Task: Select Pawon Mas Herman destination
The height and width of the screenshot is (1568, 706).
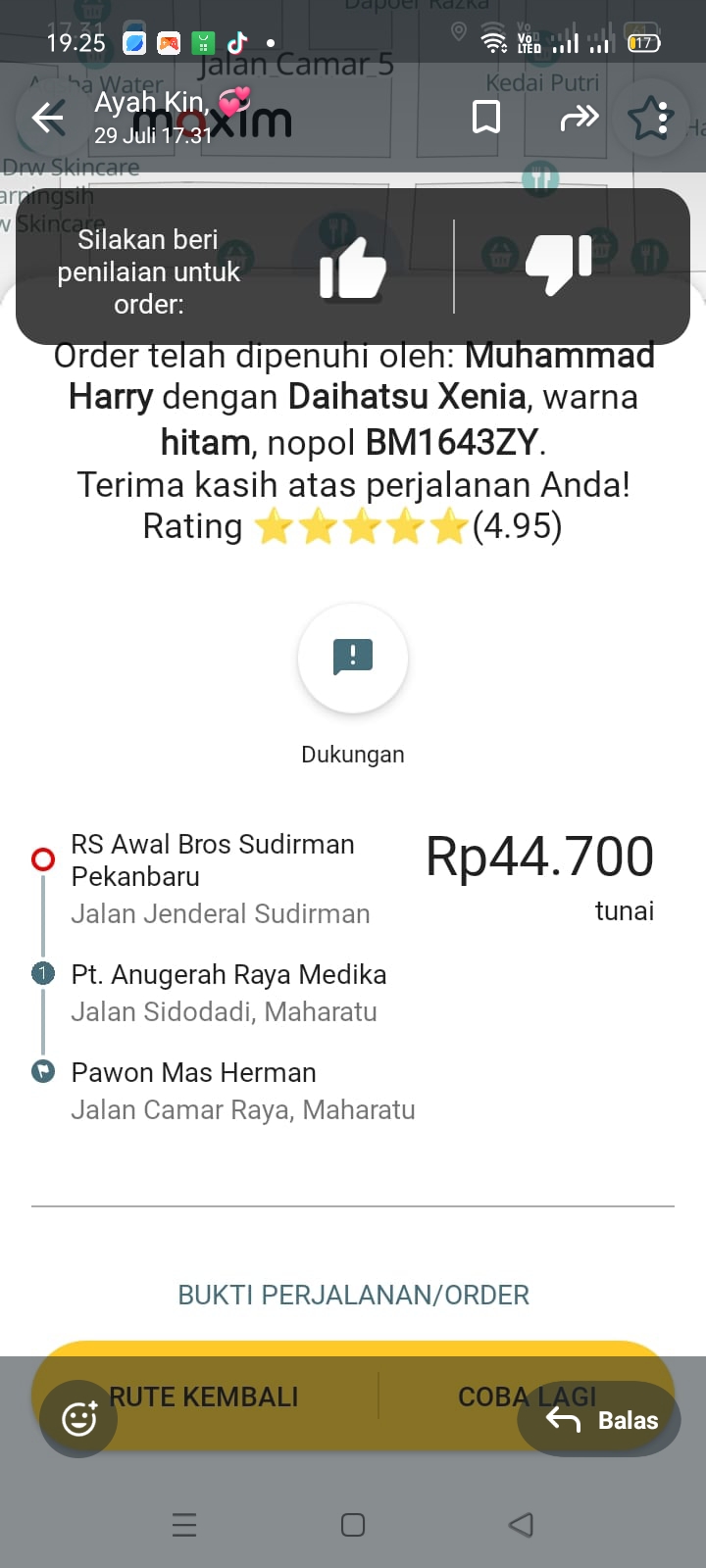Action: point(194,1073)
